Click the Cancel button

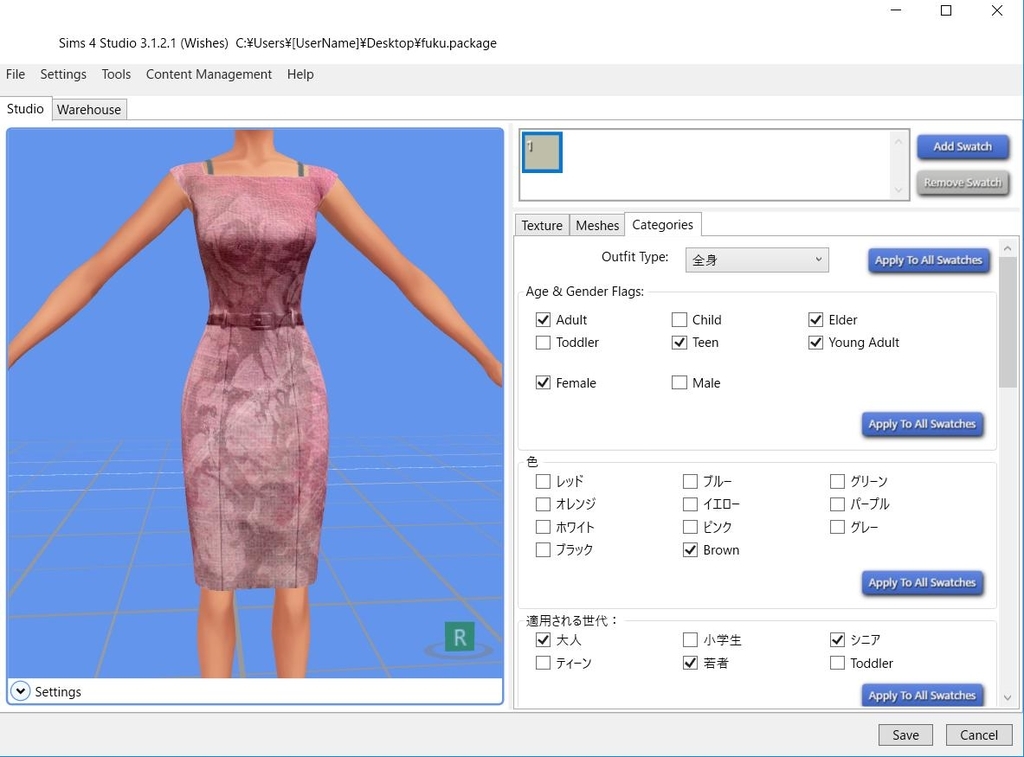(978, 735)
